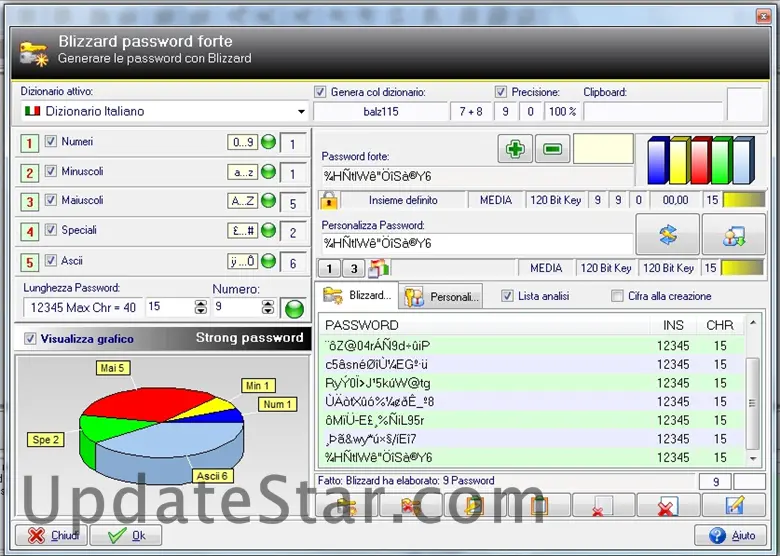Switch to the Personali... tab
This screenshot has width=780, height=556.
coord(441,297)
